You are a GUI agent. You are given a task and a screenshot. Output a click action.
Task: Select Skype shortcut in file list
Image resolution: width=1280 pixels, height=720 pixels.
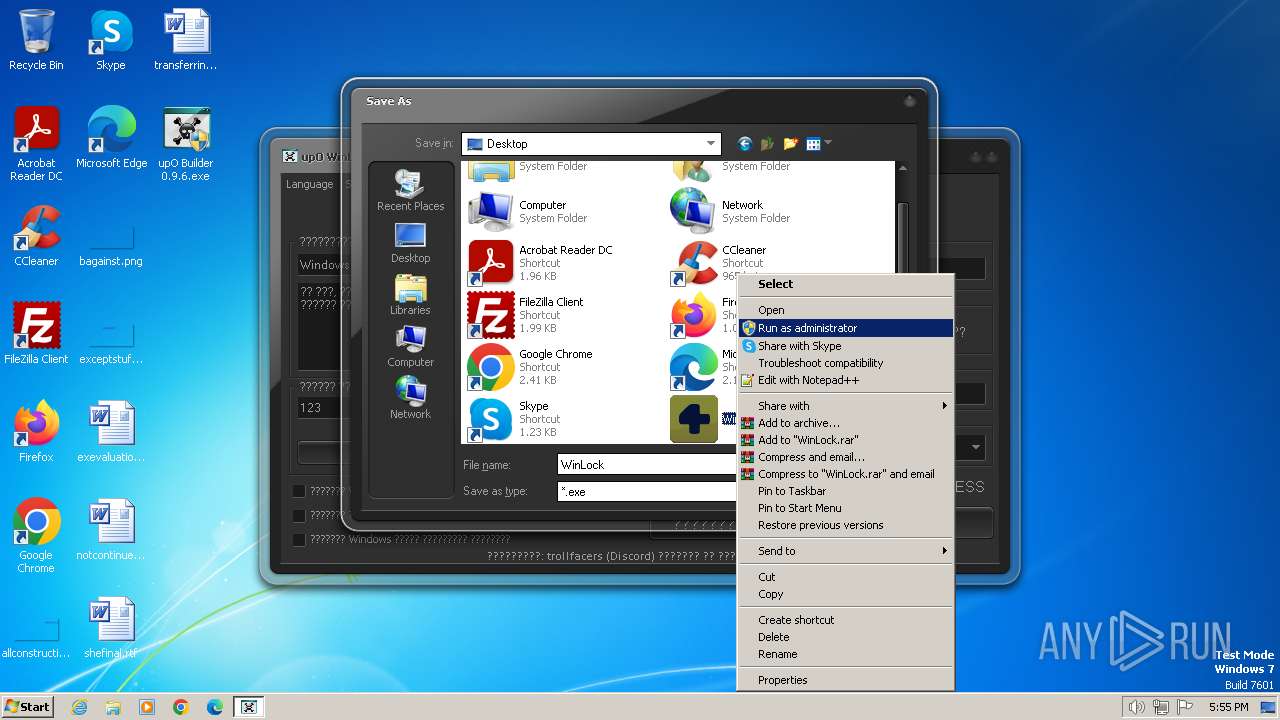tap(515, 418)
